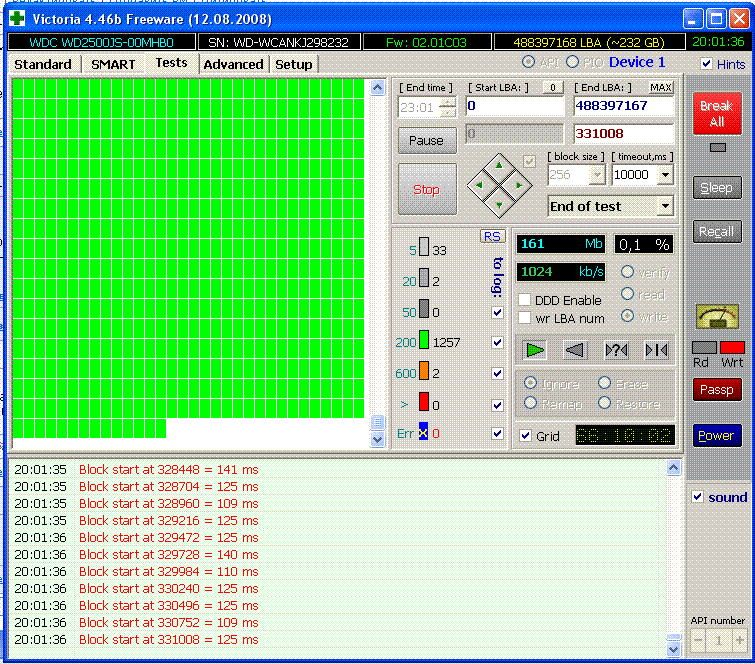
Task: Open the Standard tab
Action: tap(43, 65)
